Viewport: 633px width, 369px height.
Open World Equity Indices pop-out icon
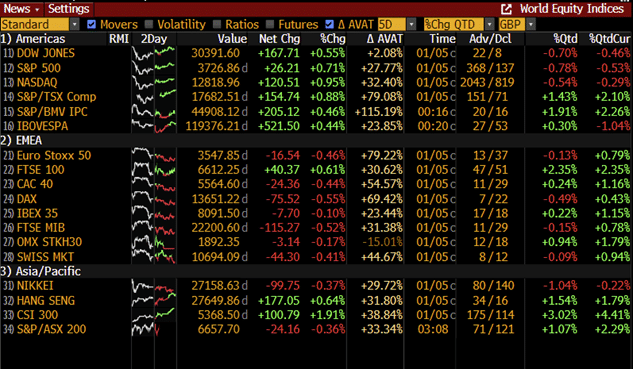pyautogui.click(x=506, y=9)
